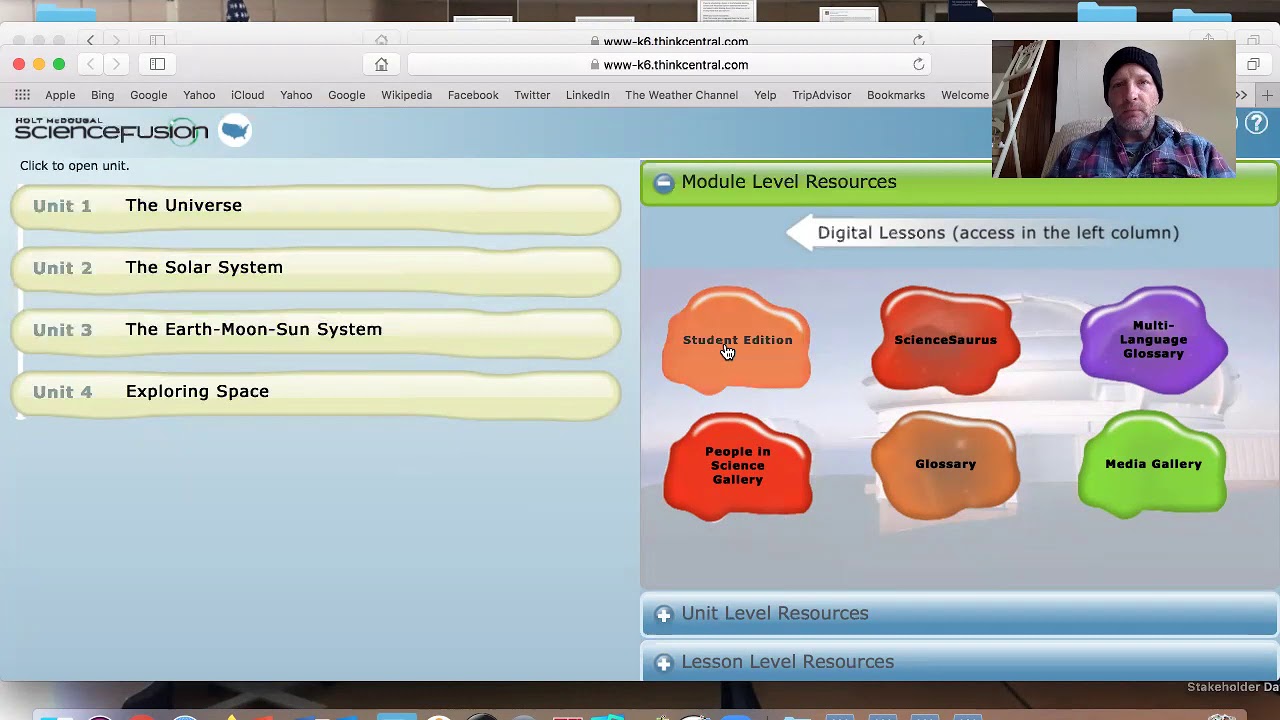
Task: Open the Bookmarks favorites item
Action: [896, 95]
